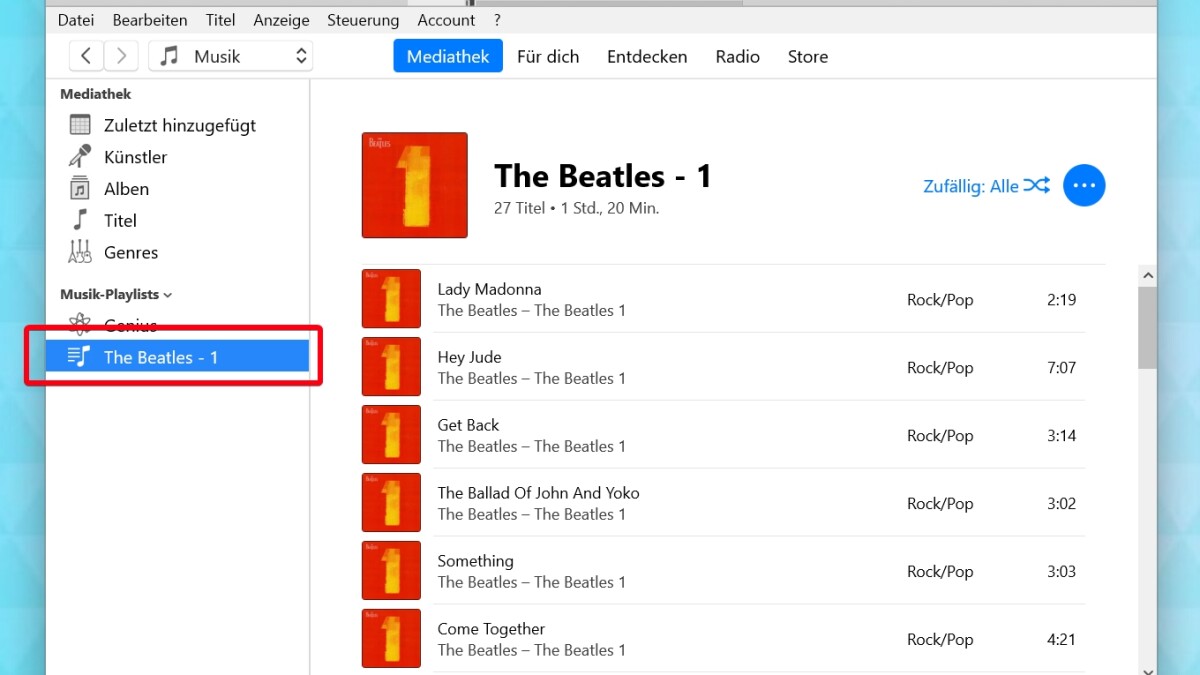Switch the media kind in the Musik selector

pyautogui.click(x=230, y=56)
